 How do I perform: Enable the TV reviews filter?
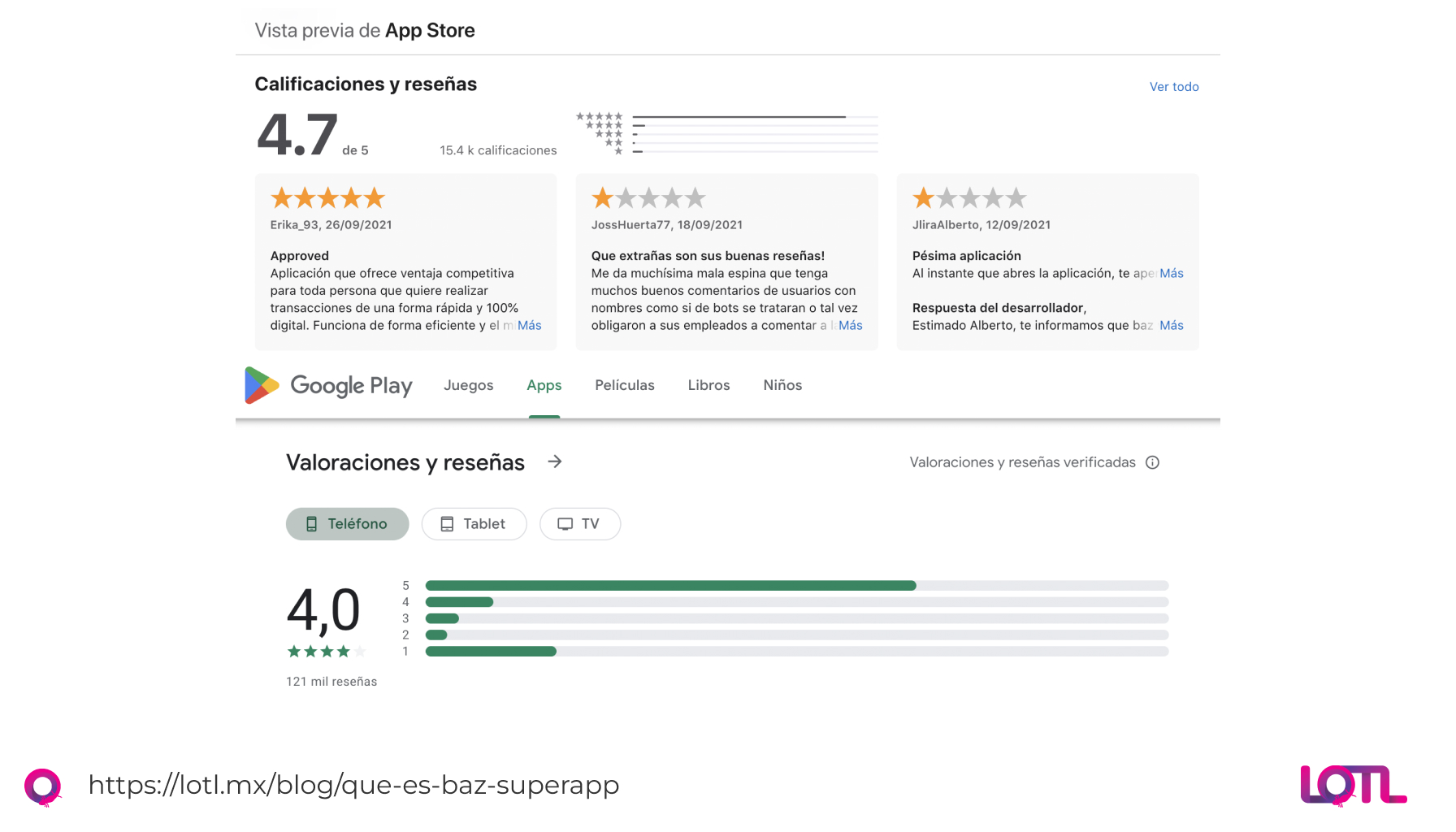coord(580,524)
